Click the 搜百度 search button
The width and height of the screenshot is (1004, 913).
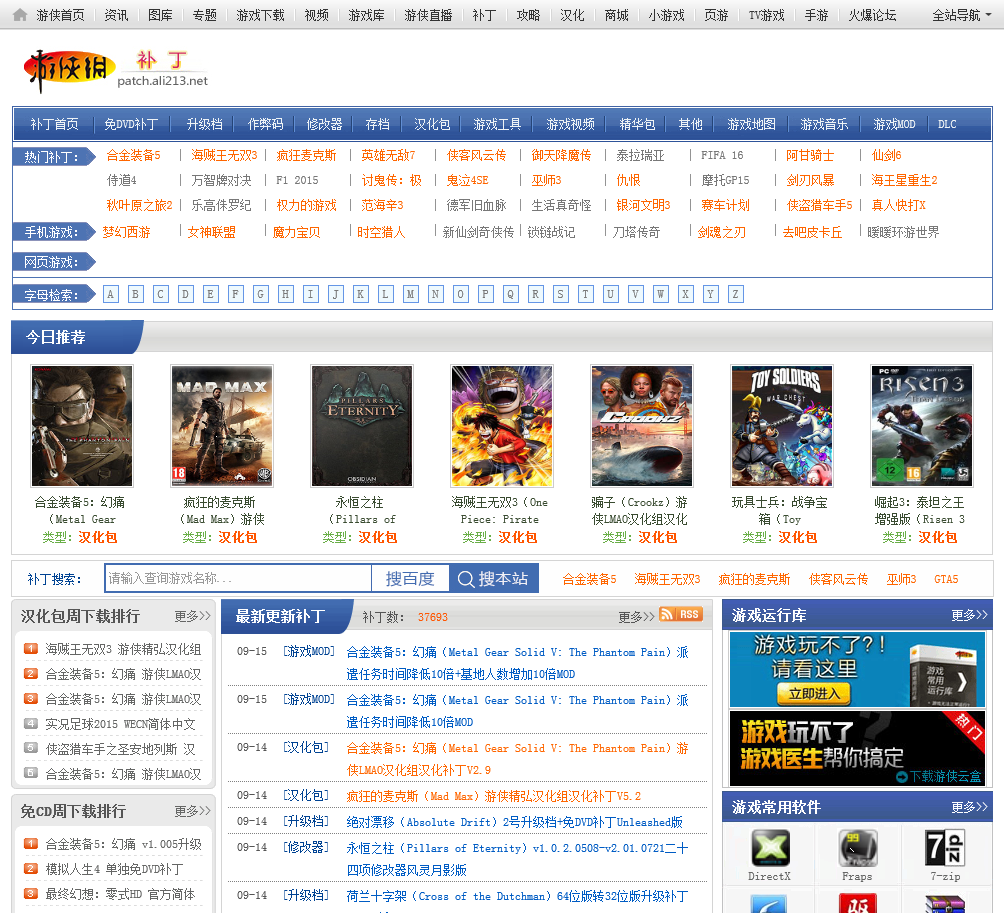coord(410,579)
